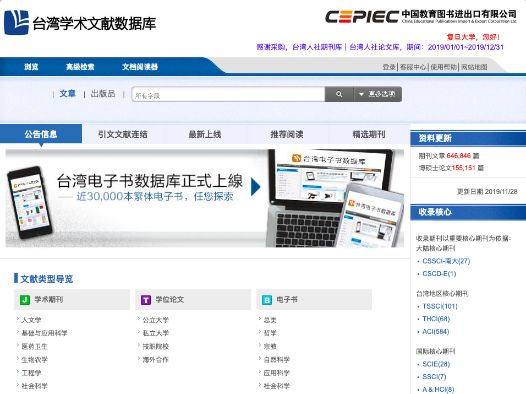526x394 pixels.
Task: Open the 使用帮助 link
Action: pyautogui.click(x=443, y=67)
